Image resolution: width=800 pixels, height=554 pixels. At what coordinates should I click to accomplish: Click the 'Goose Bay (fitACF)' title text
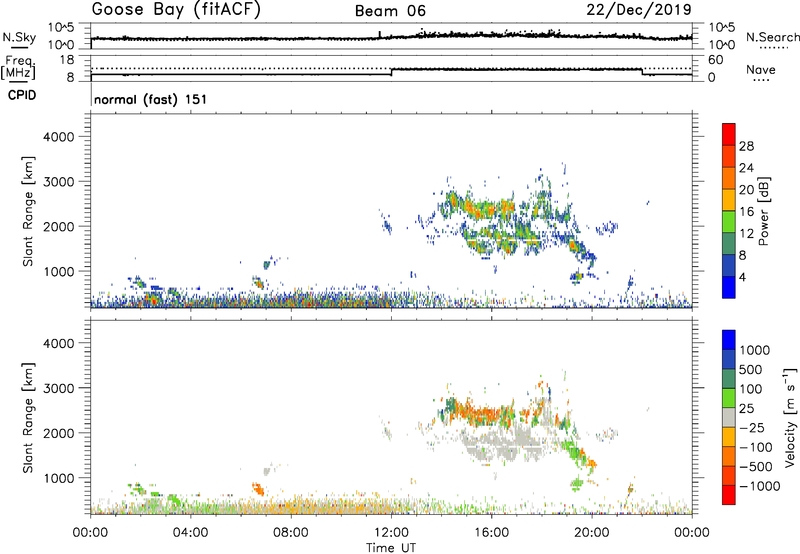pos(176,9)
